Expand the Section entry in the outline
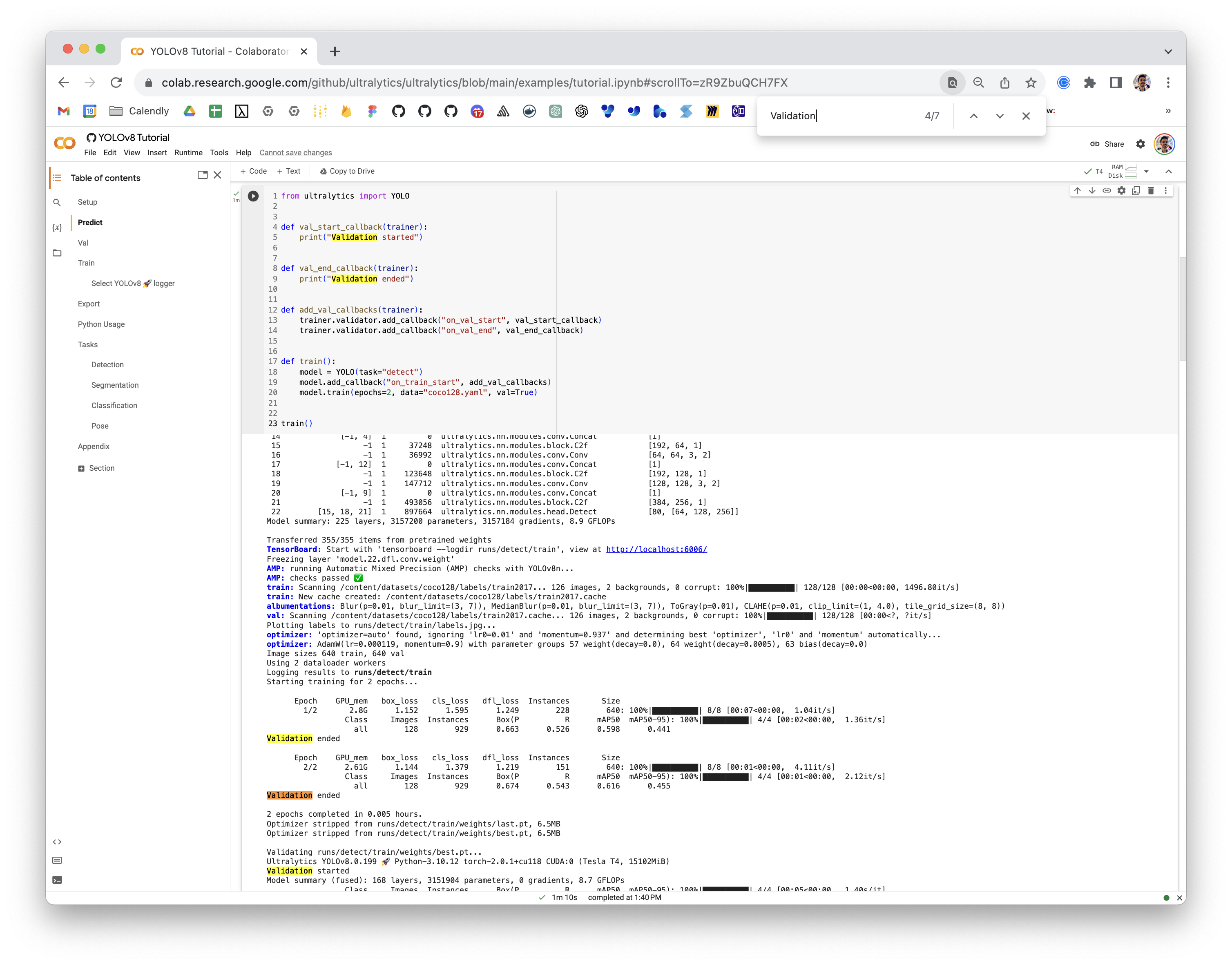 [x=81, y=468]
